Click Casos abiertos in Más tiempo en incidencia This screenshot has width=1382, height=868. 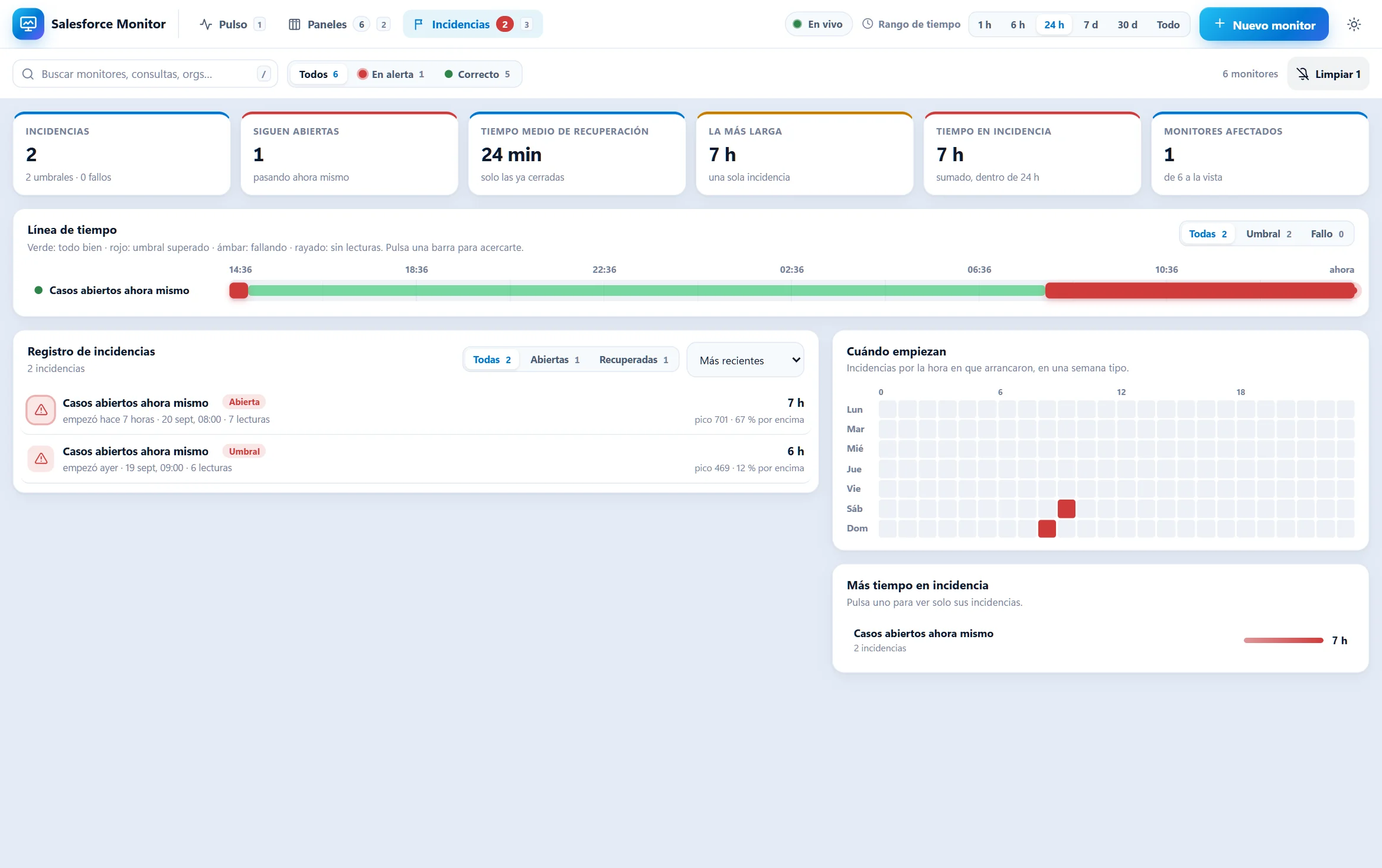pyautogui.click(x=1100, y=640)
